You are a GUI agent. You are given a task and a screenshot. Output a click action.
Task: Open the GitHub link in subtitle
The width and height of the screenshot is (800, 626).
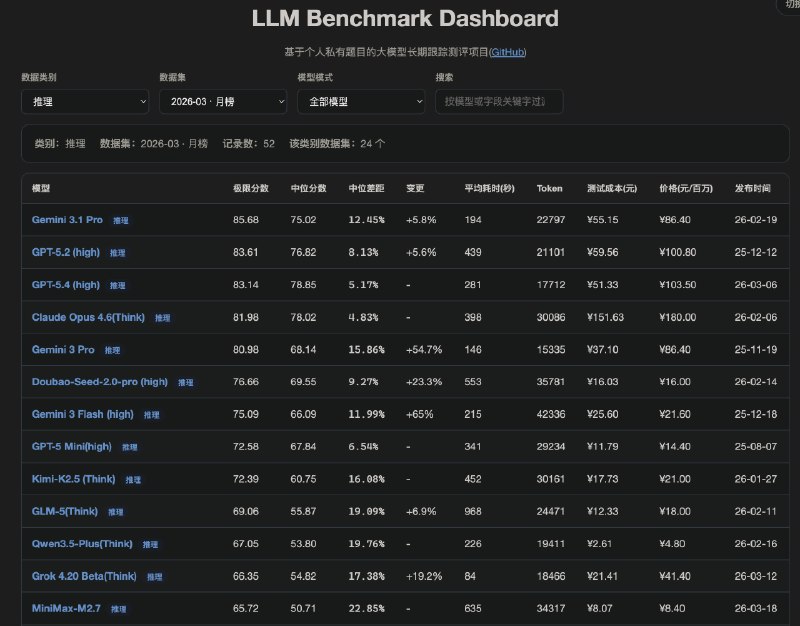point(508,52)
